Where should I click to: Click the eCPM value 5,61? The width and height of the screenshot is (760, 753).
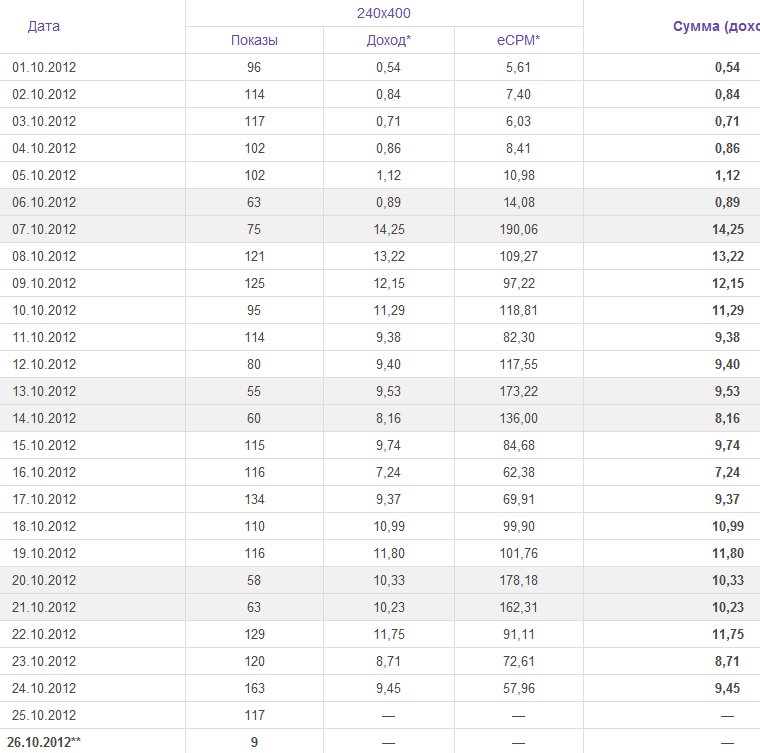518,67
